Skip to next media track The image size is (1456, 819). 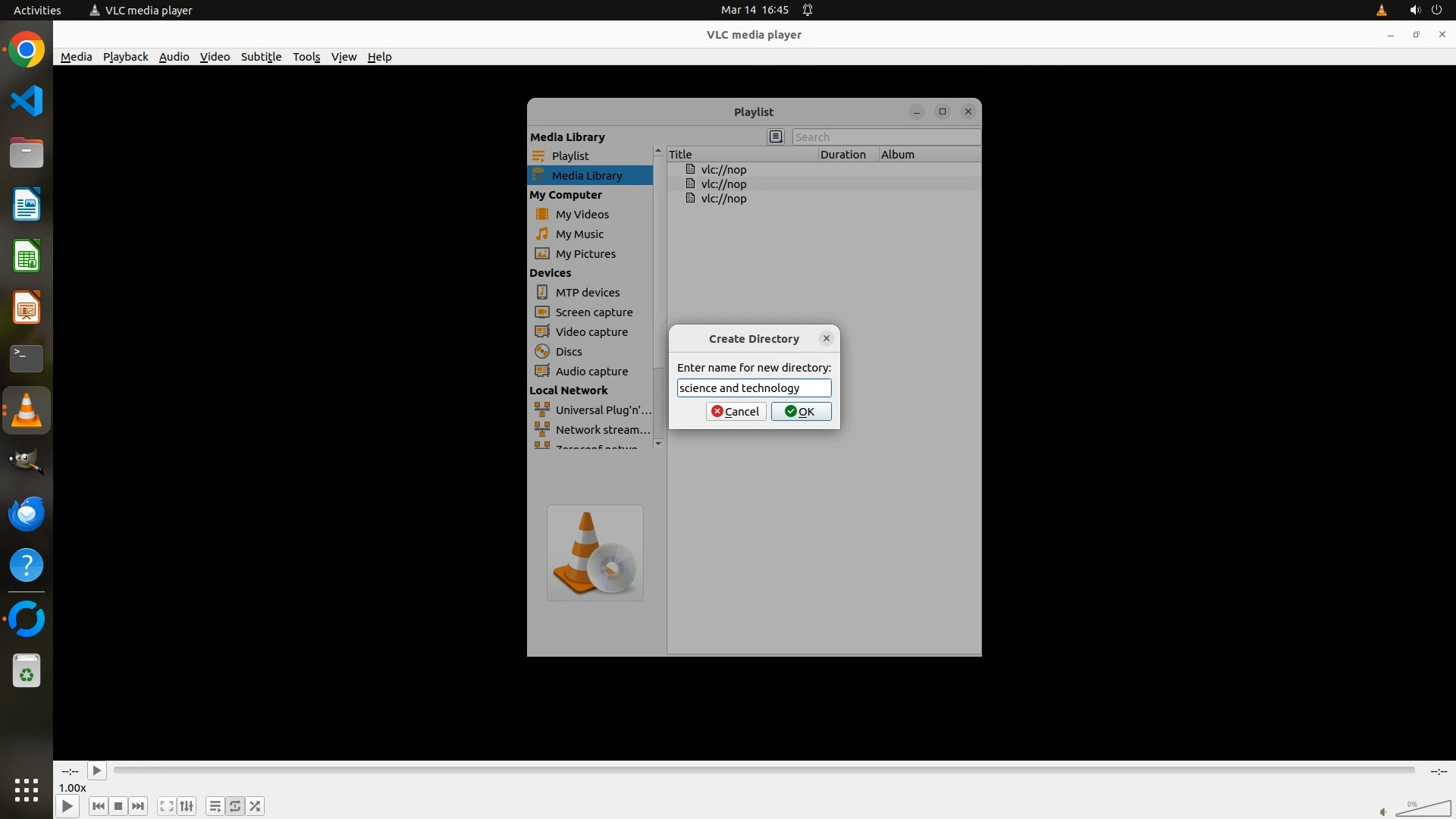coord(138,806)
